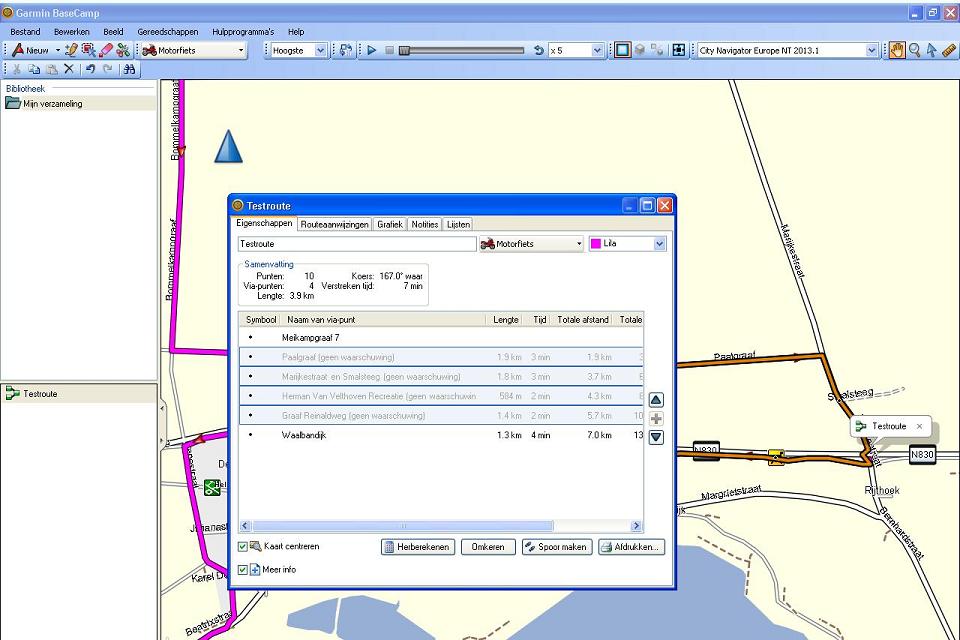Screen dimensions: 960x640
Task: Switch to the Routeaanwijzingen tab
Action: point(334,224)
